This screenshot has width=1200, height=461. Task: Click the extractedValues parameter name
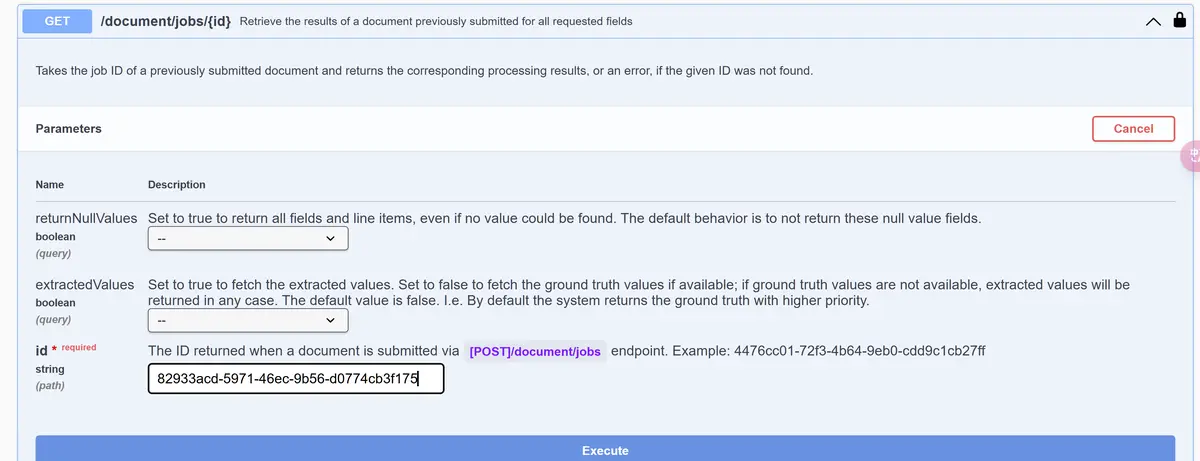click(x=85, y=284)
